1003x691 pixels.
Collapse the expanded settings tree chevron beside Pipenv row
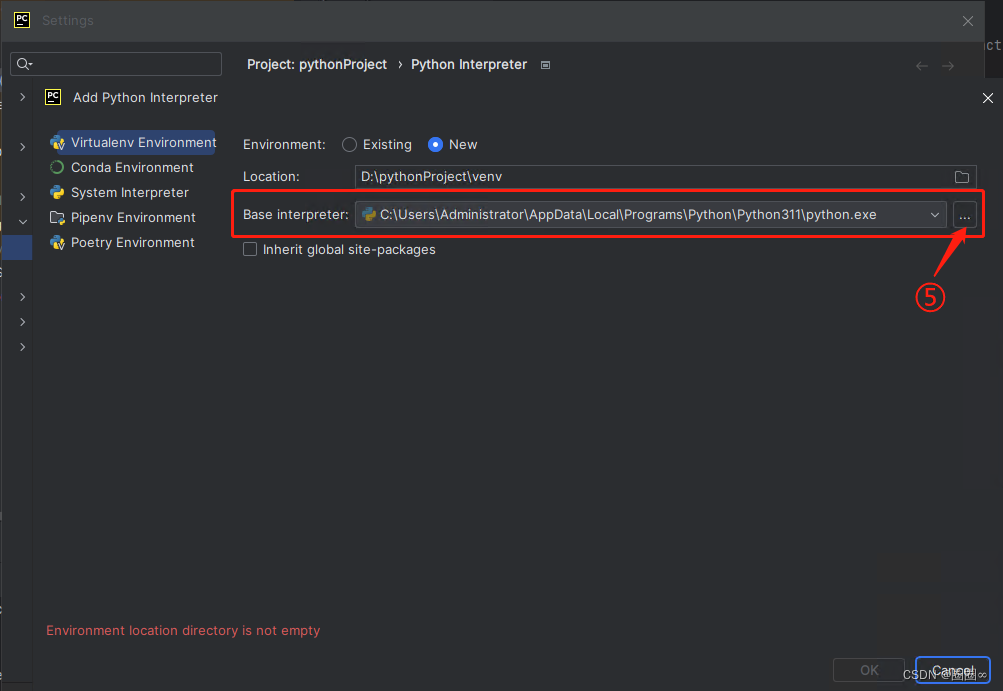coord(22,222)
